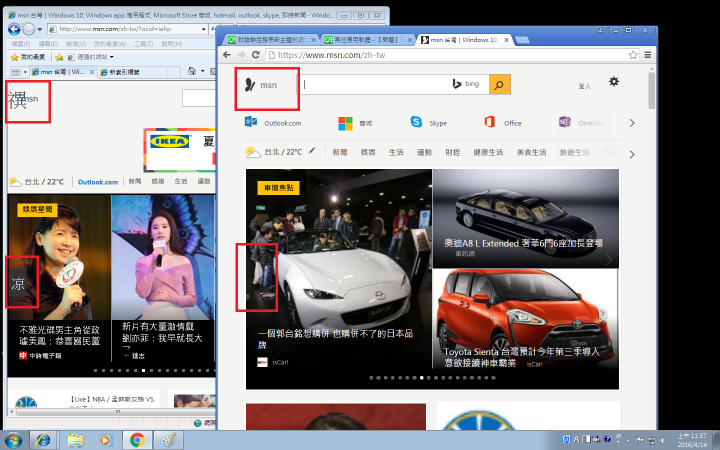Open a new tab in Chrome
Viewport: 720px width, 450px height.
pyautogui.click(x=523, y=40)
